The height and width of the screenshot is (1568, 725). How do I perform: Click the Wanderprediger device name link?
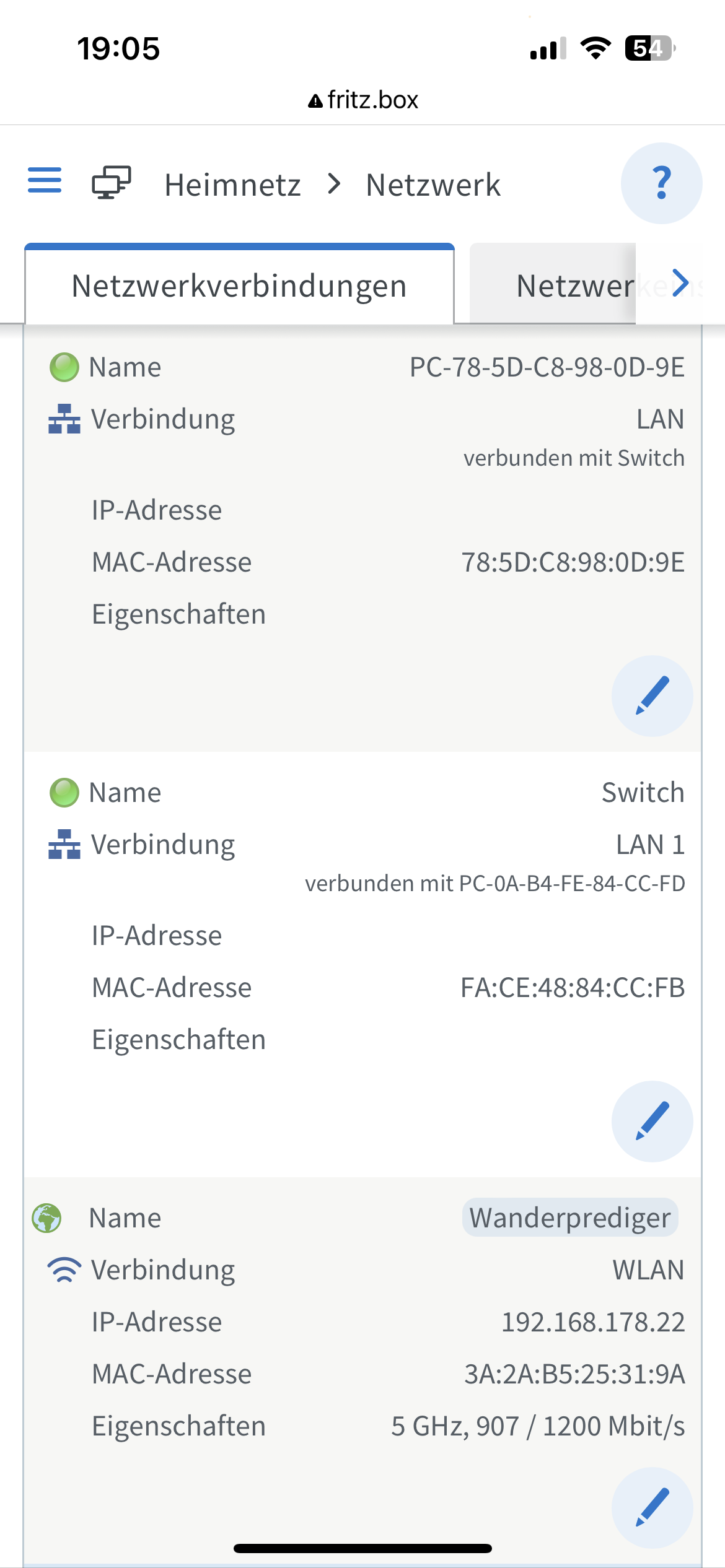click(569, 1218)
